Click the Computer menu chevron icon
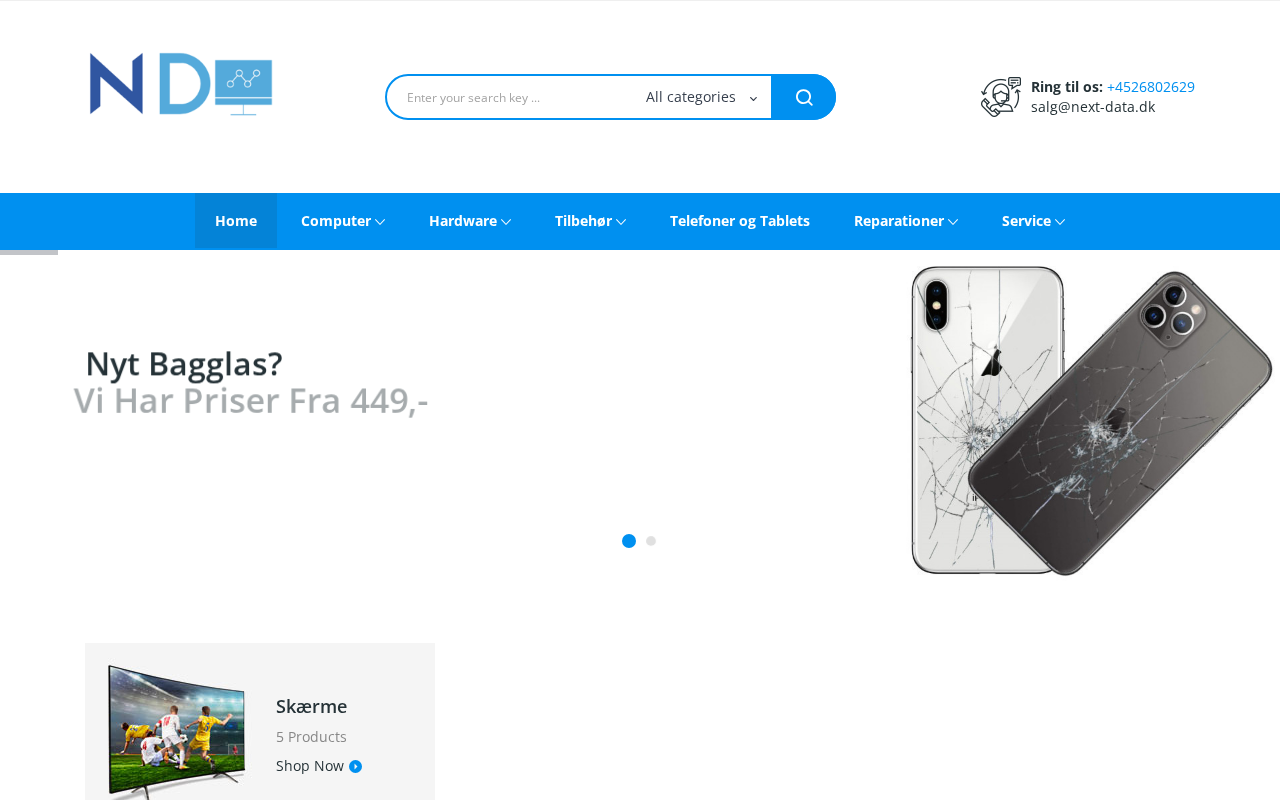 [x=380, y=222]
